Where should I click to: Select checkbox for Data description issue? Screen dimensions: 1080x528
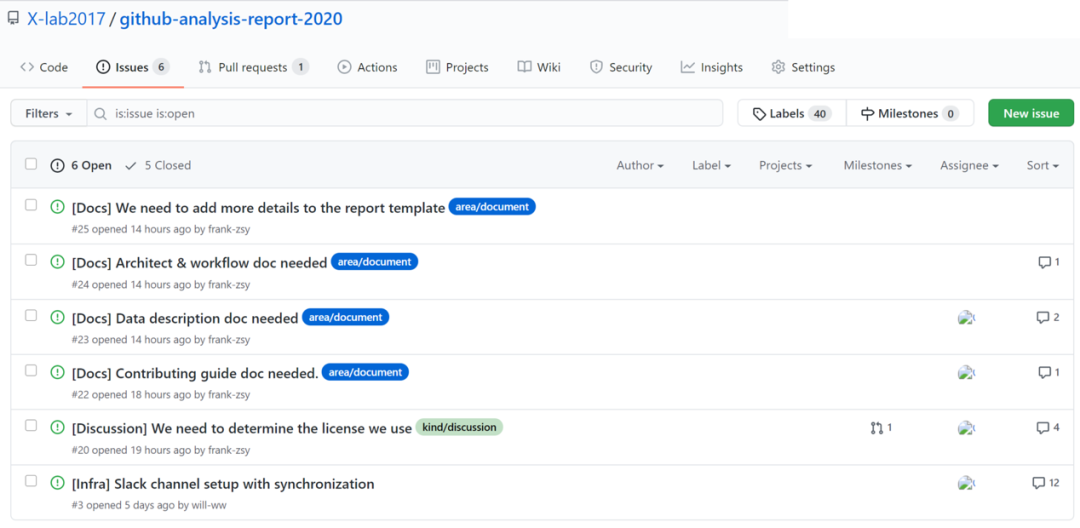point(31,315)
